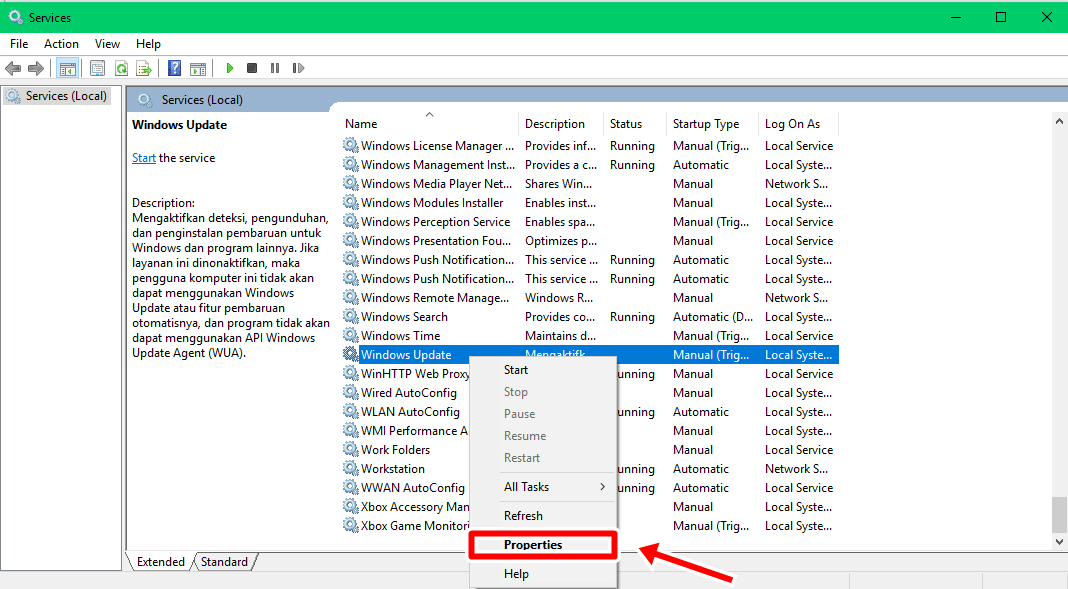Open the File menu
1068x589 pixels.
19,44
